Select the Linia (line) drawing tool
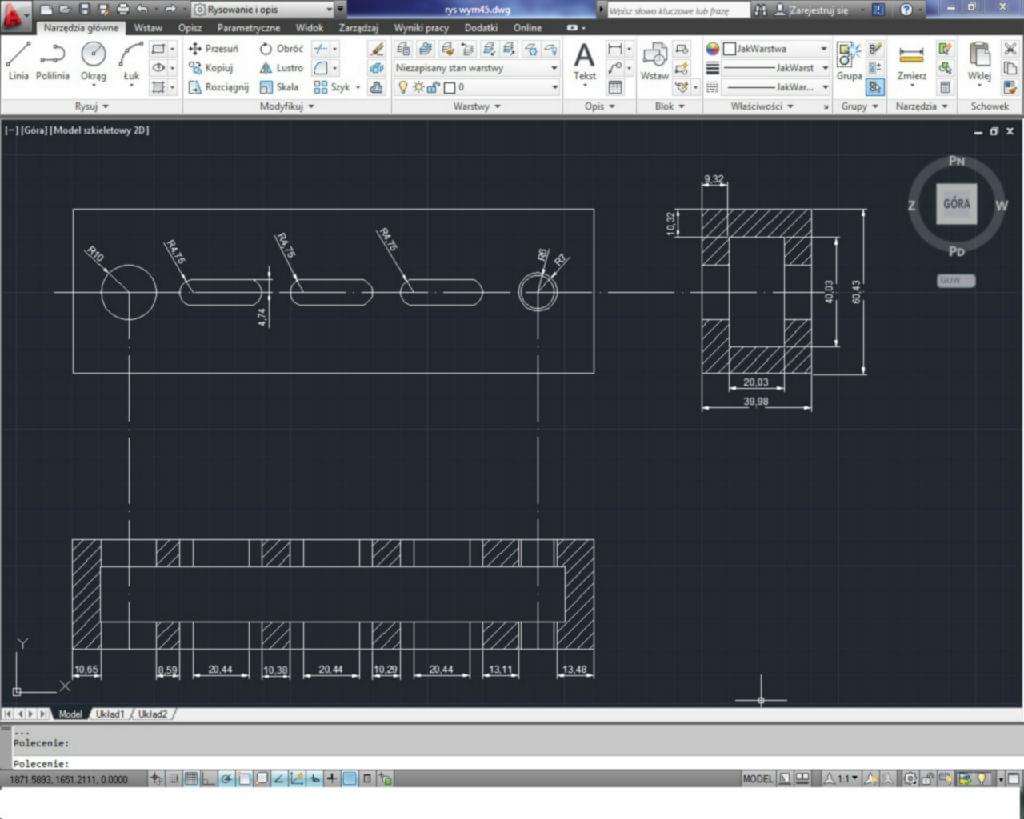This screenshot has height=819, width=1024. 18,61
